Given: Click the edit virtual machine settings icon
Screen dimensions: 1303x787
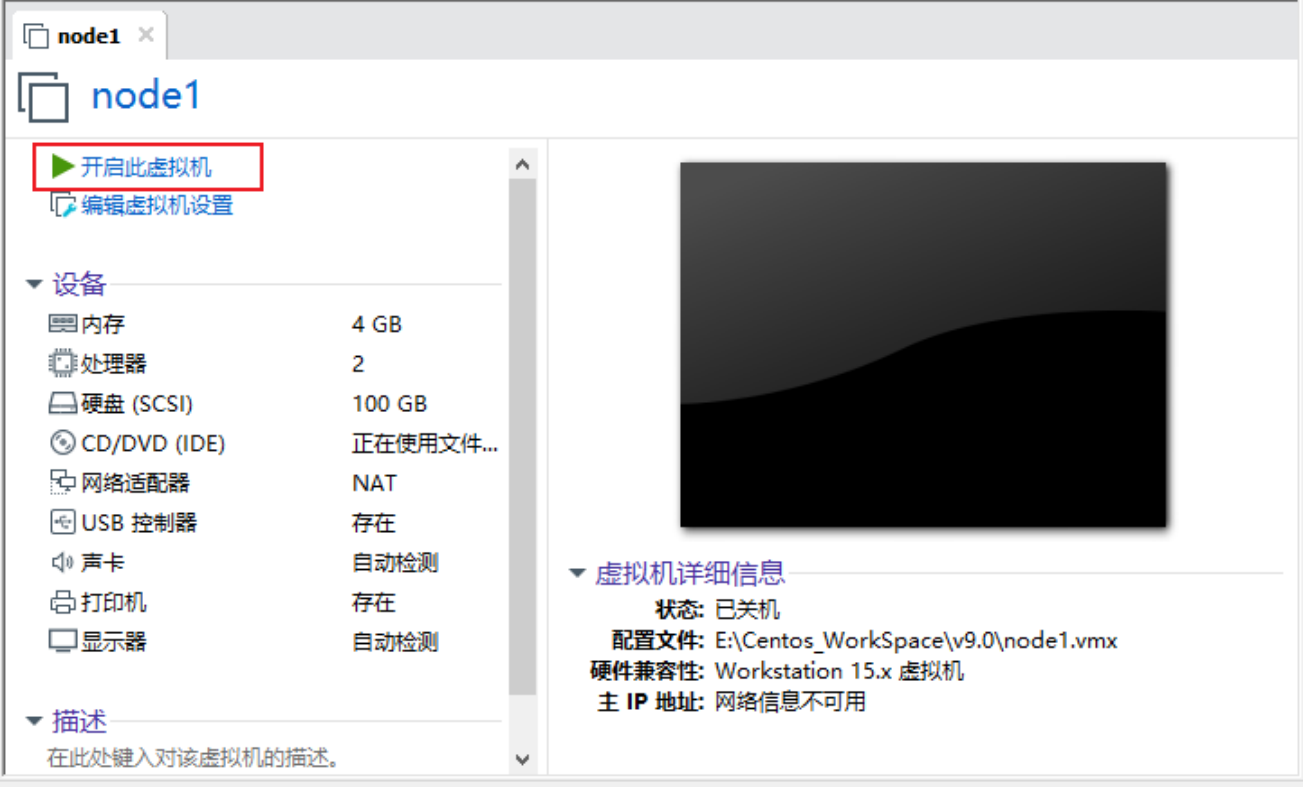Looking at the screenshot, I should (63, 205).
